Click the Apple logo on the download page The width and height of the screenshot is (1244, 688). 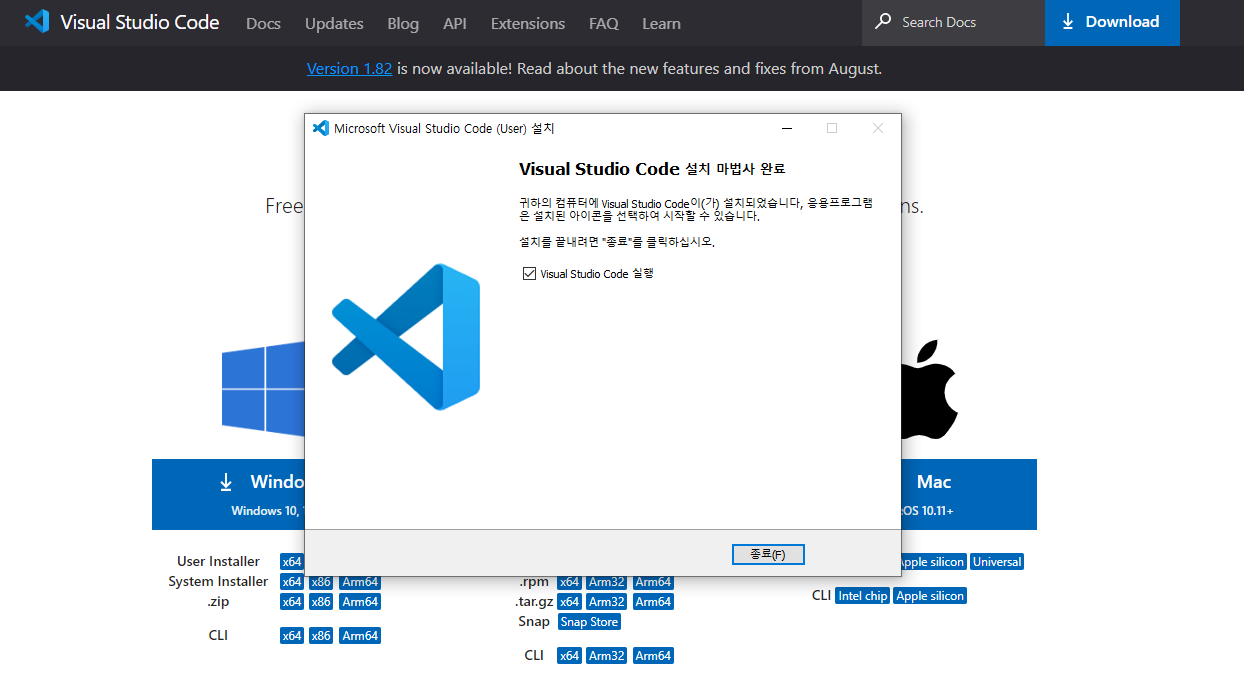point(929,390)
